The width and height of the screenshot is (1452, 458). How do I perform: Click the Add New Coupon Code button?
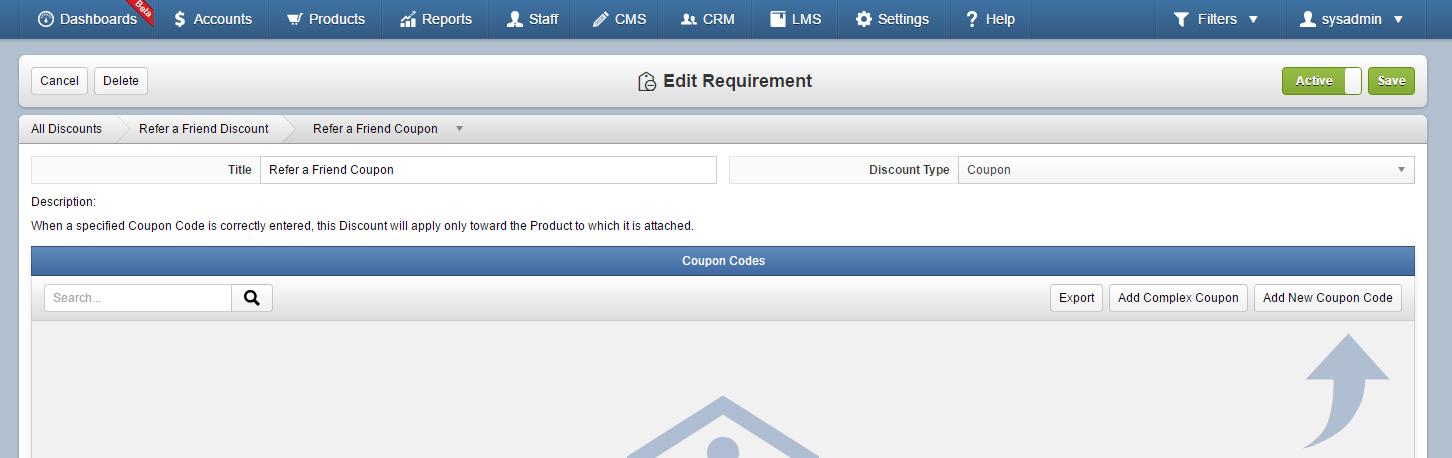point(1328,298)
